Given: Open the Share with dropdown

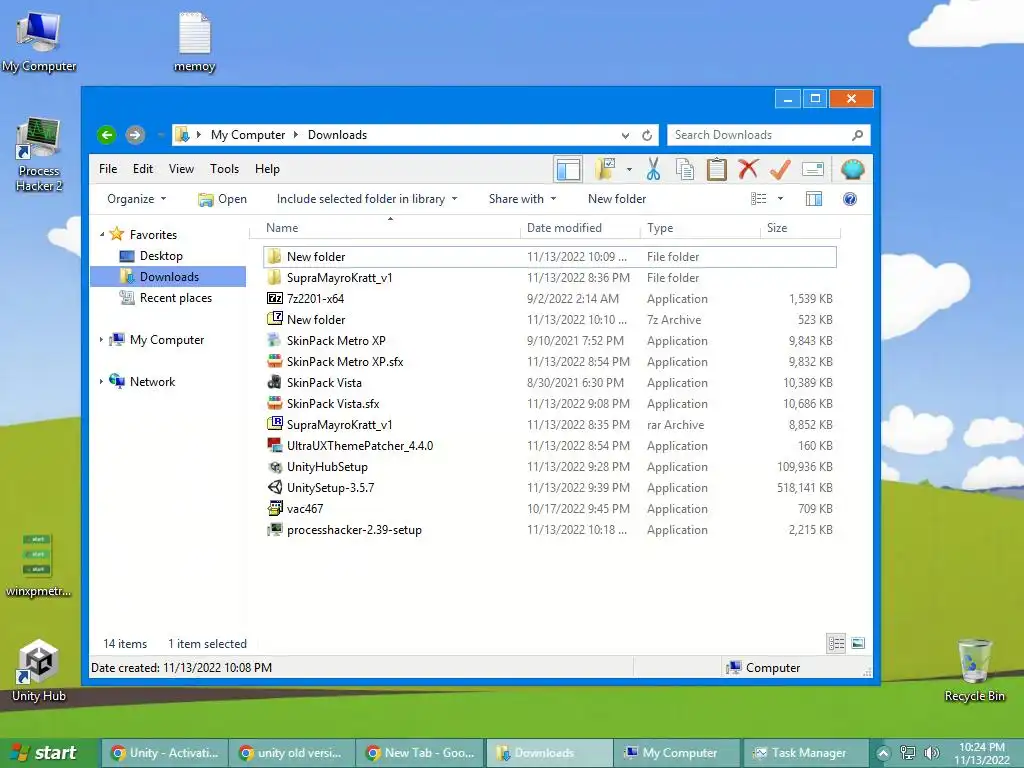Looking at the screenshot, I should pos(522,199).
